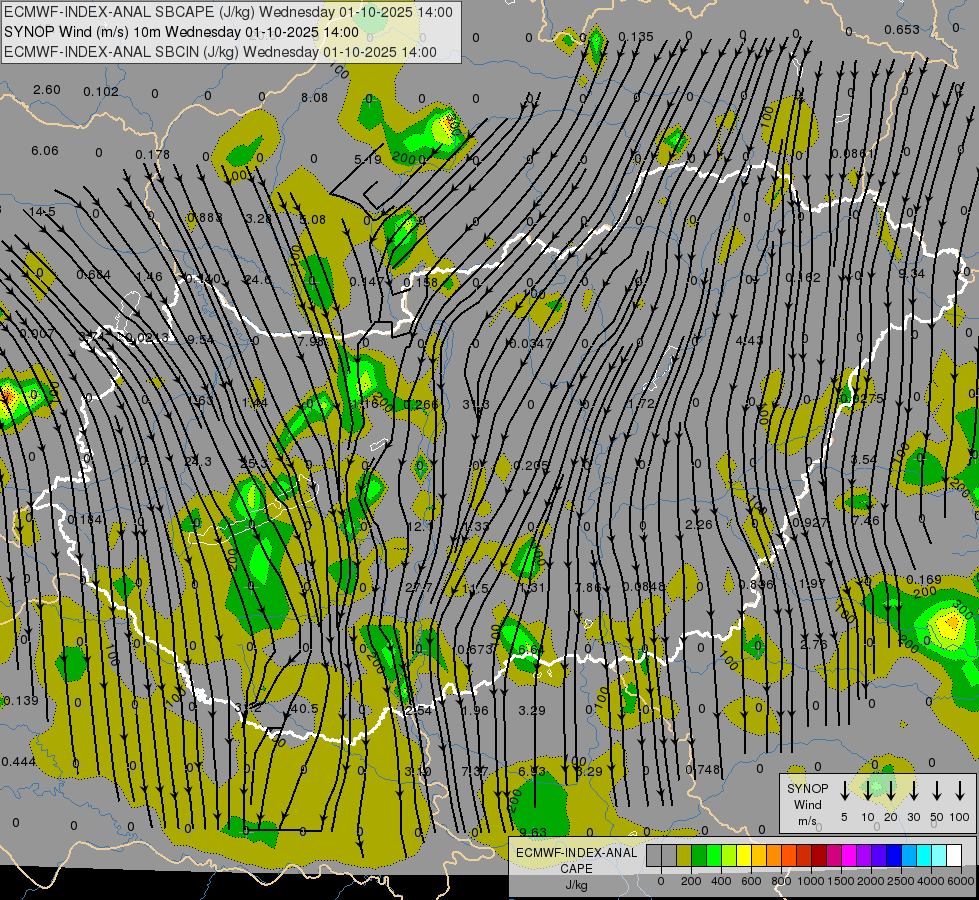Click the 100 m/s wind arrow in legend
The width and height of the screenshot is (979, 900).
[x=960, y=792]
